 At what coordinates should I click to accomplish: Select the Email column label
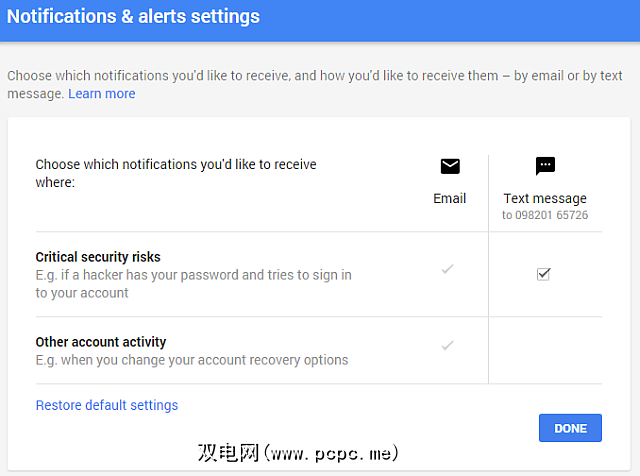pos(450,198)
